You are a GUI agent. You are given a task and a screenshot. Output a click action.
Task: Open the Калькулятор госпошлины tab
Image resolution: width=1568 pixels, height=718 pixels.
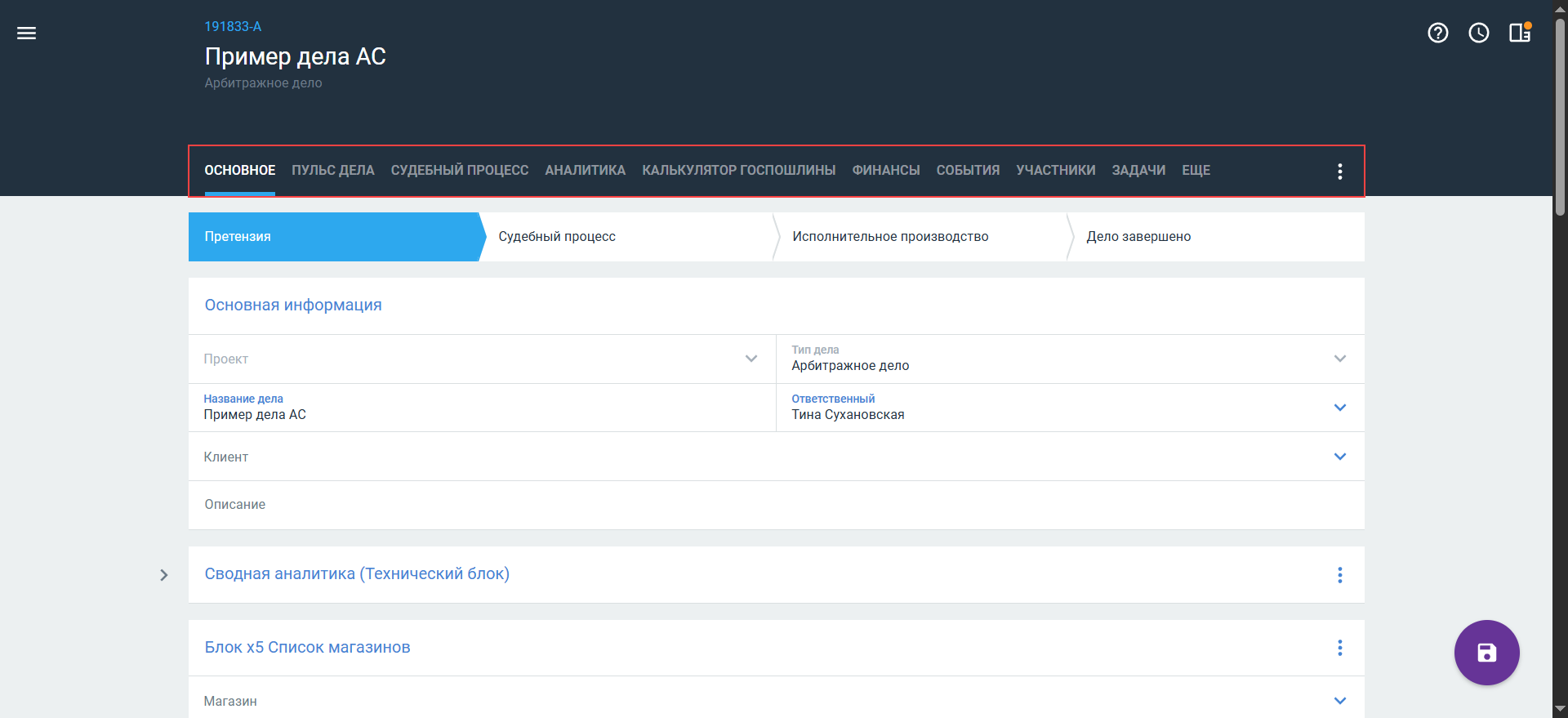coord(738,171)
